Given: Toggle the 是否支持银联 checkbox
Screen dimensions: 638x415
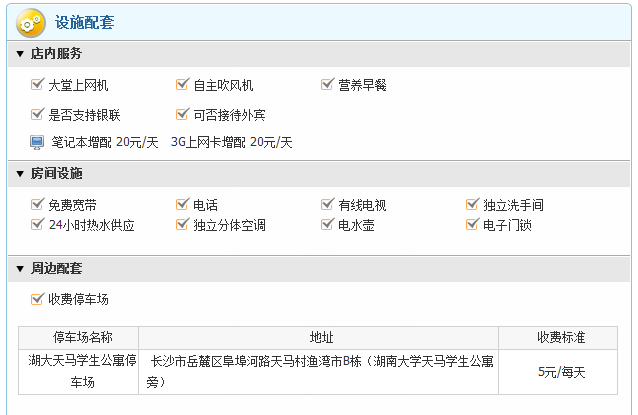Looking at the screenshot, I should pos(38,114).
